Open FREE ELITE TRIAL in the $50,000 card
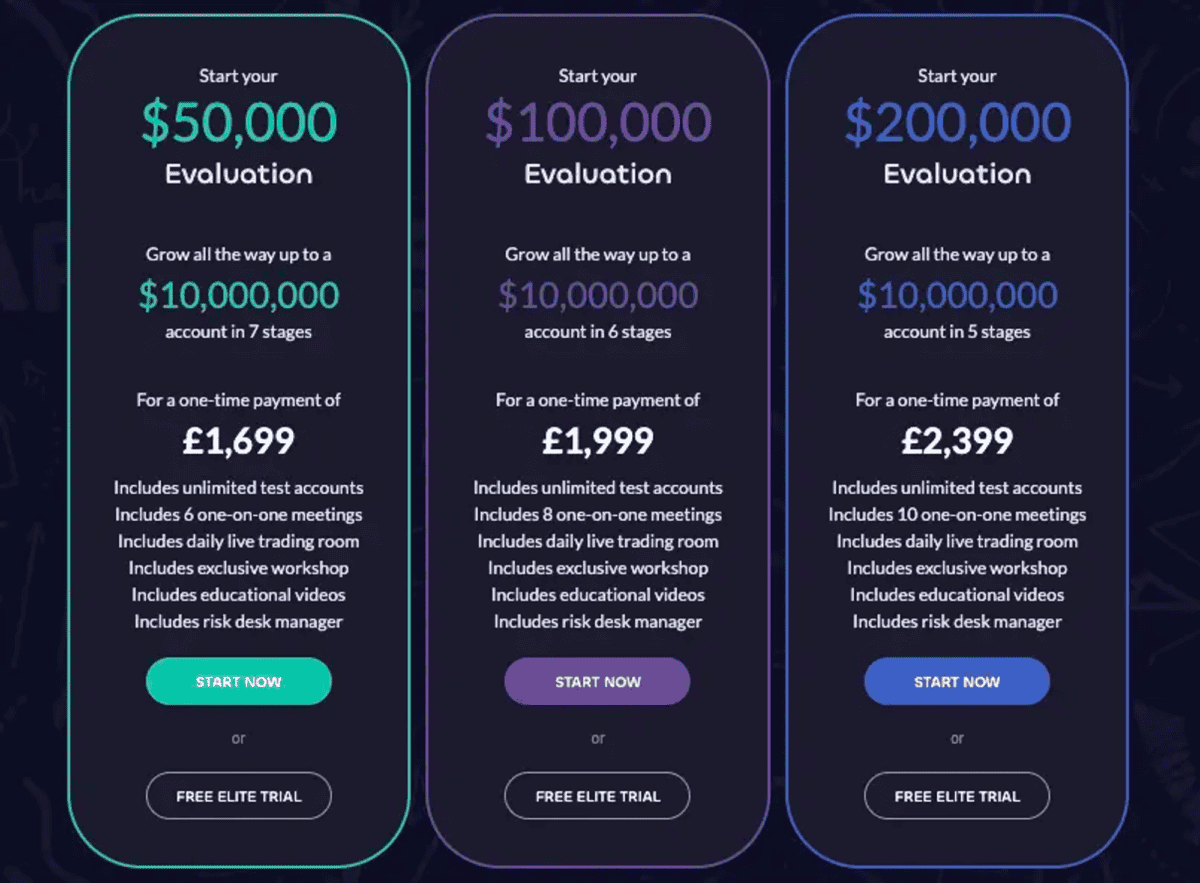The image size is (1200, 883). [x=238, y=796]
